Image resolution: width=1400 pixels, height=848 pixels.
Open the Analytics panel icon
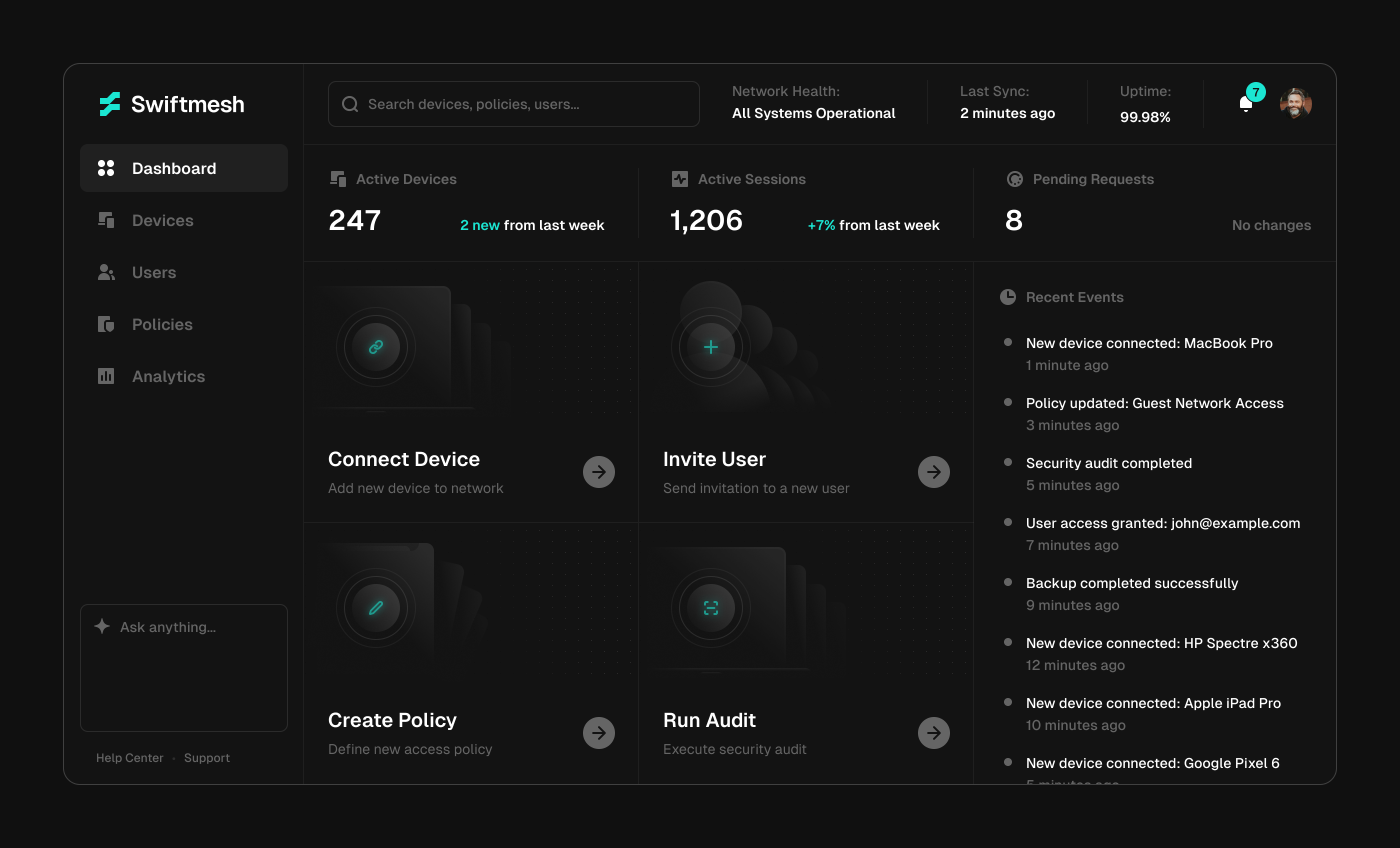106,376
